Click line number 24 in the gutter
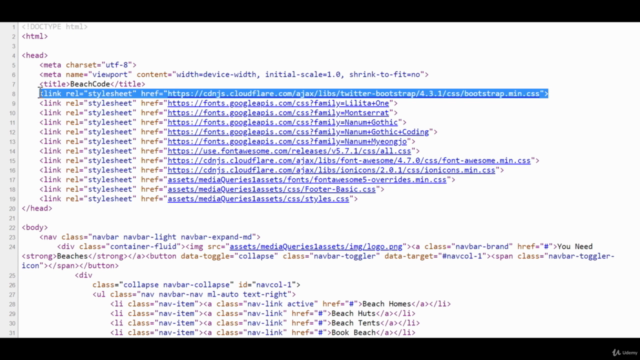The image size is (640, 360). click(12, 247)
